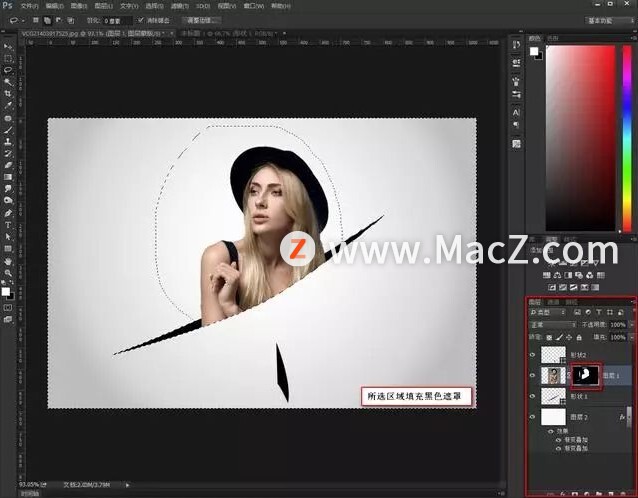Image resolution: width=638 pixels, height=498 pixels.
Task: Select the Eyedropper tool
Action: [x=8, y=105]
